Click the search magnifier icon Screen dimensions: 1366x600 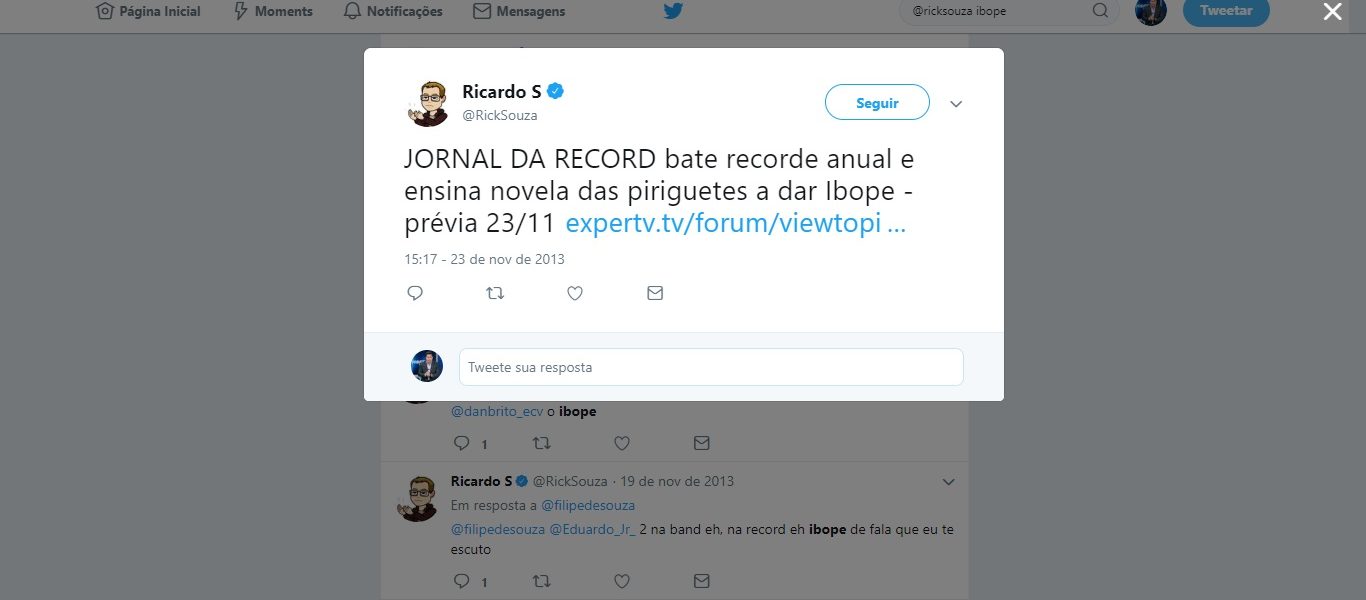(1100, 11)
